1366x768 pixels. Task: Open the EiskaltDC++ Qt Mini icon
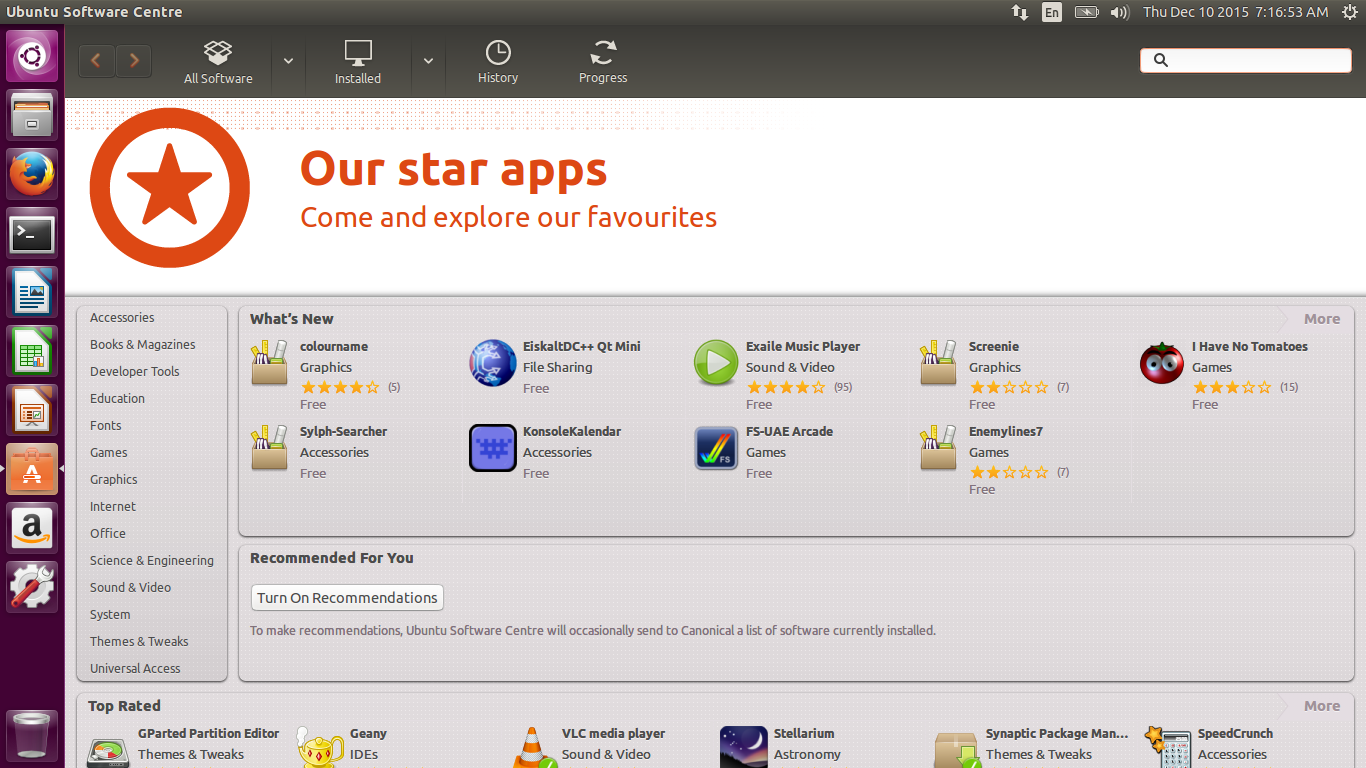493,363
